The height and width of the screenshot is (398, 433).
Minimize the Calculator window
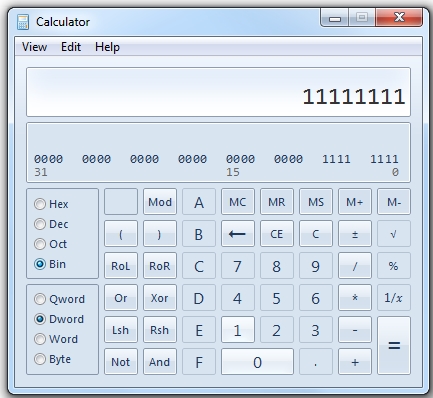coord(335,17)
